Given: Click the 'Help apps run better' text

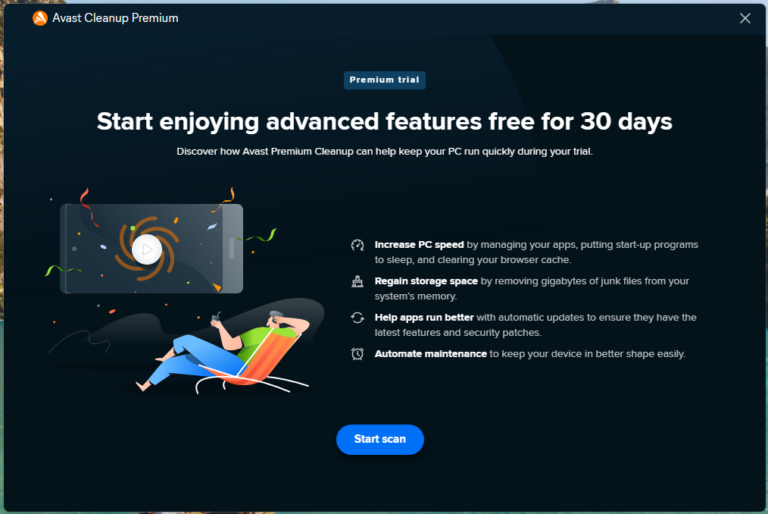Looking at the screenshot, I should click(424, 317).
